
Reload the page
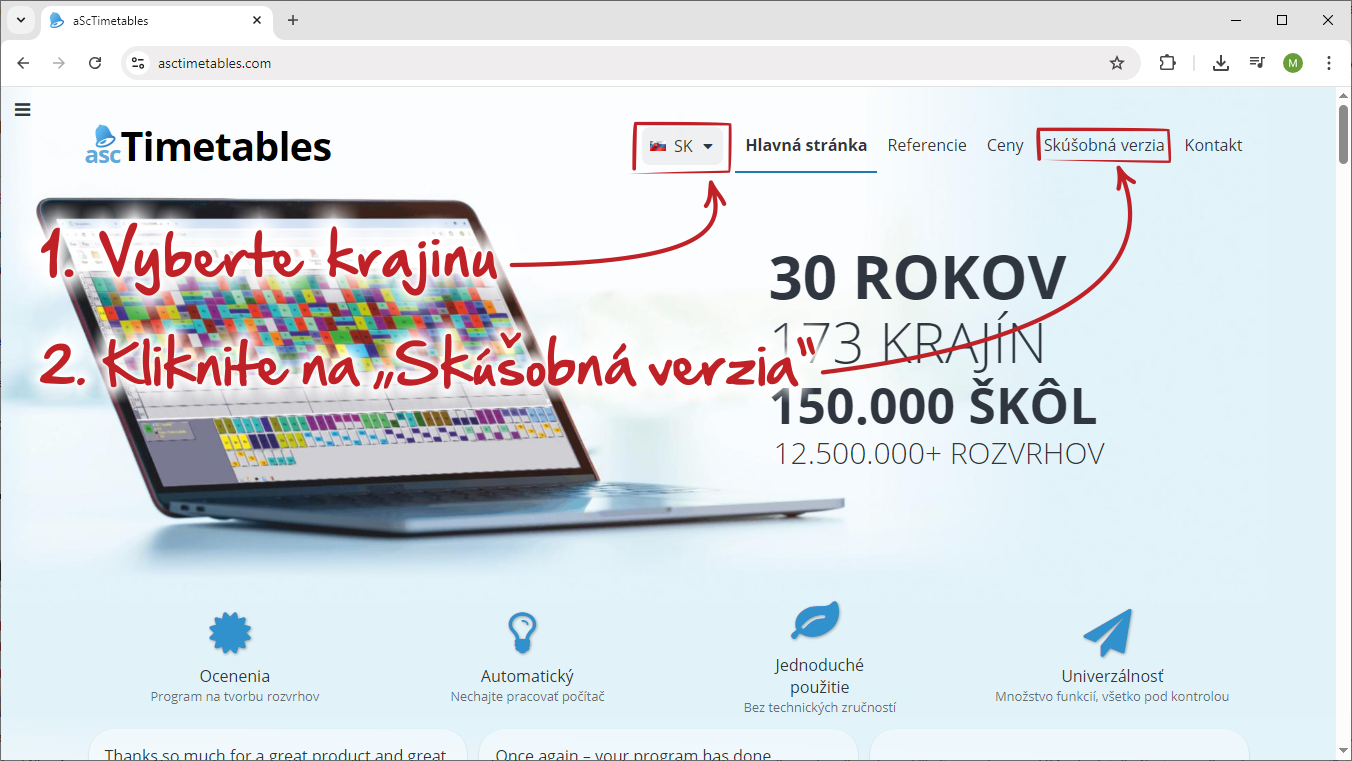(95, 63)
